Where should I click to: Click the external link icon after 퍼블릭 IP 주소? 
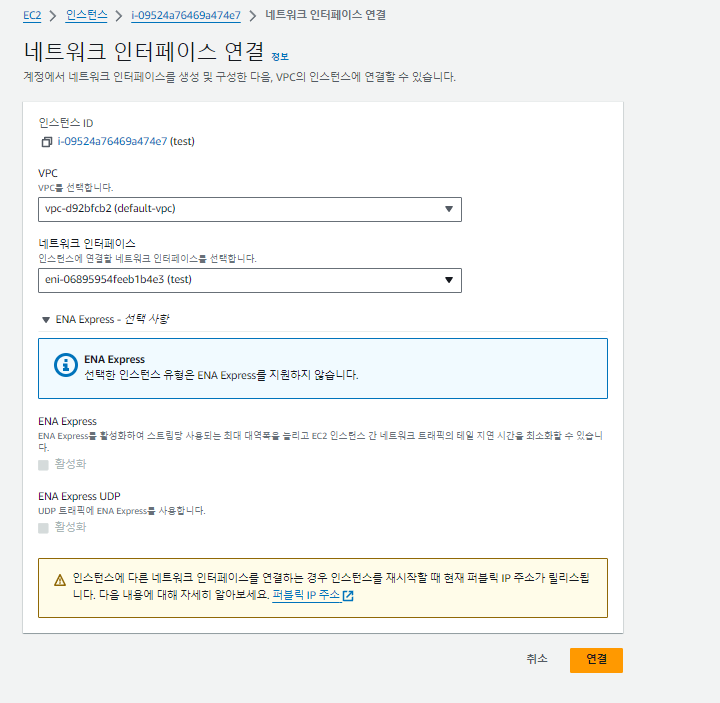(x=348, y=596)
